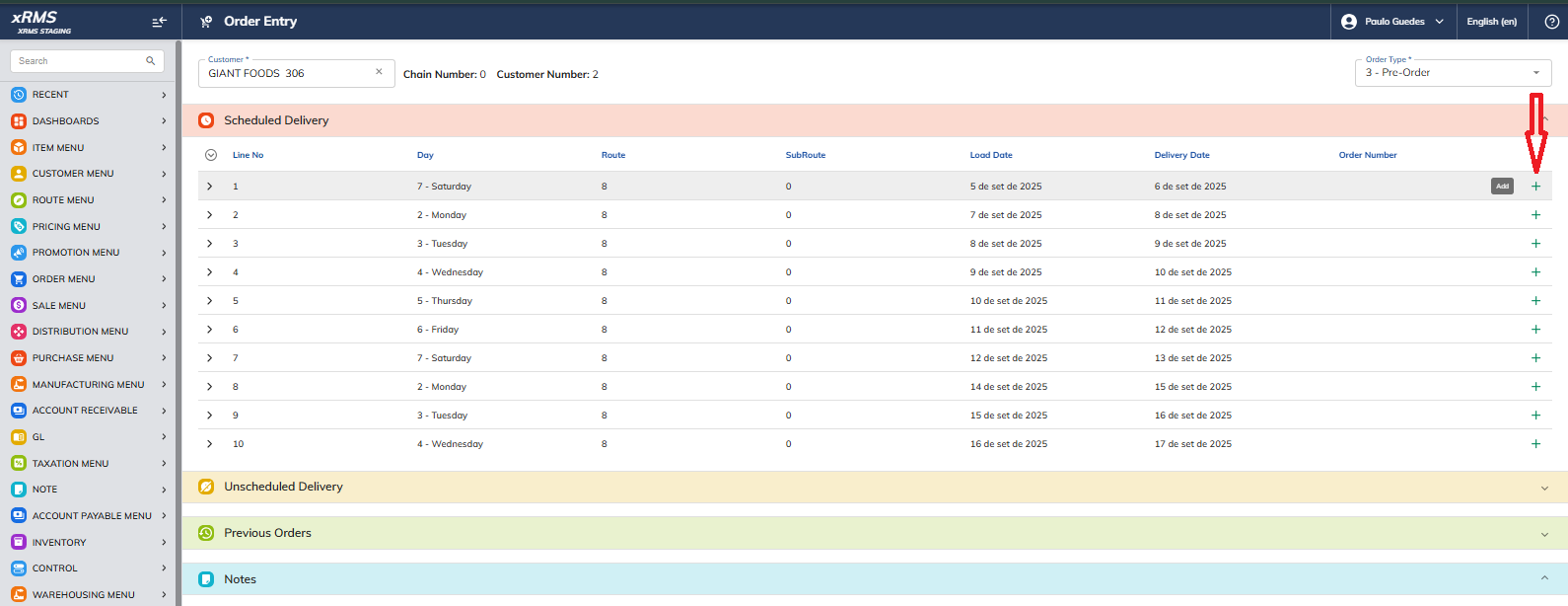
Task: Click the sidebar Search input field
Action: (x=87, y=61)
